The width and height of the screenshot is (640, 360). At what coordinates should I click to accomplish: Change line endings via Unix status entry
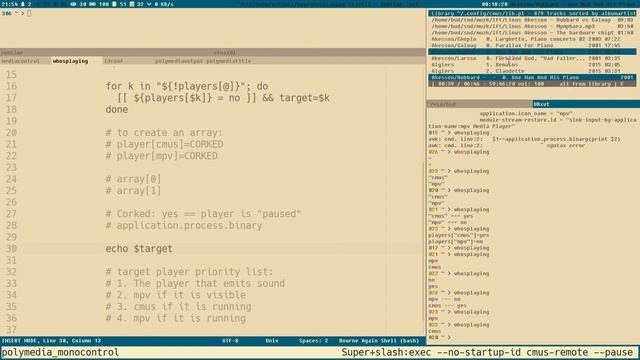[x=272, y=340]
